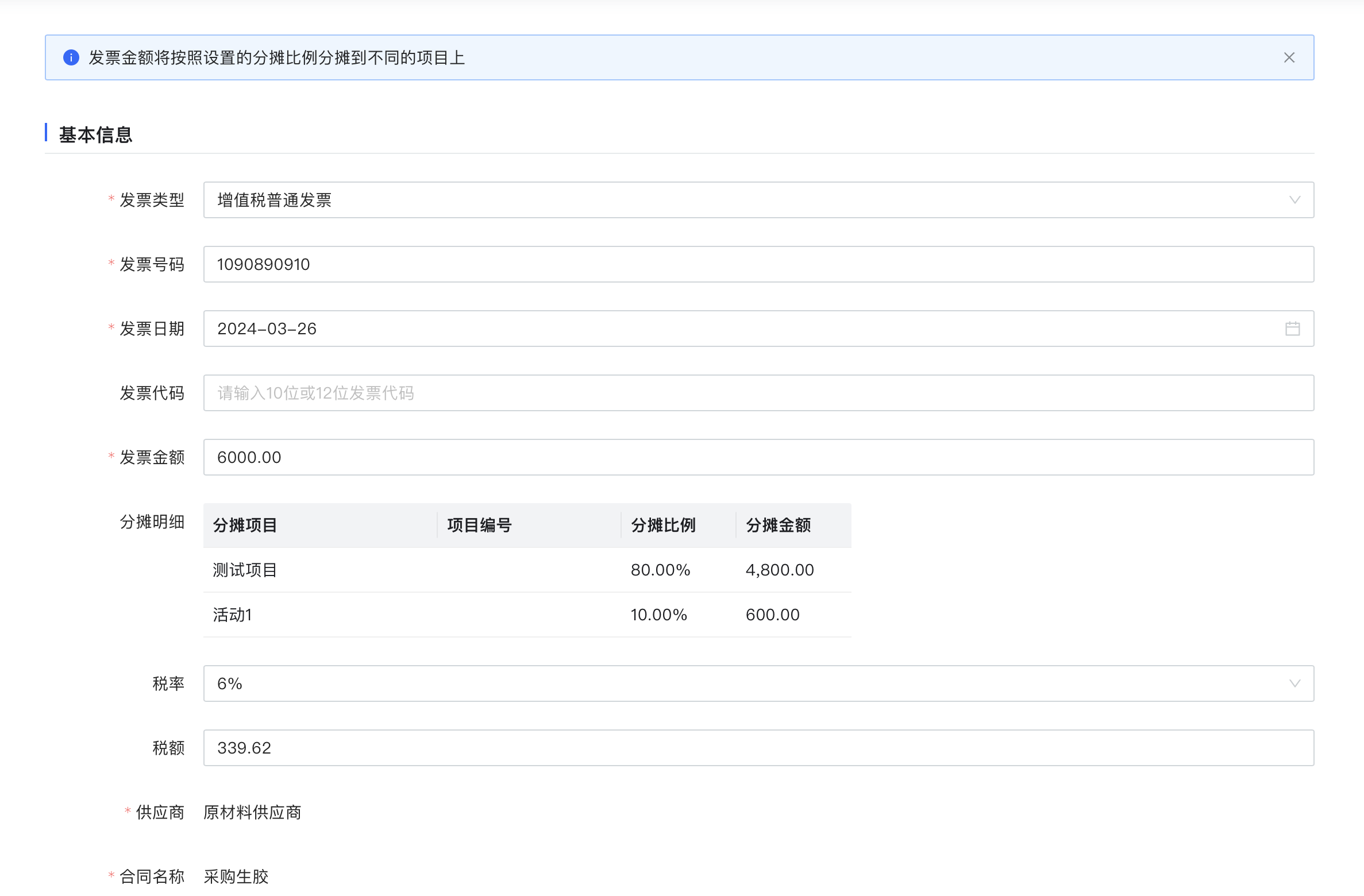1364x896 pixels.
Task: Click the 项目编号 column header
Action: click(x=479, y=525)
